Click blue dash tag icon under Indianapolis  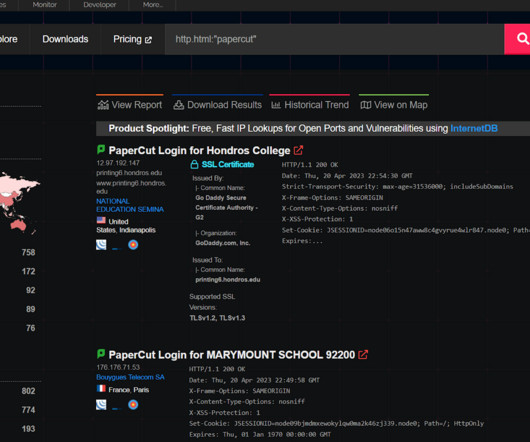[117, 248]
